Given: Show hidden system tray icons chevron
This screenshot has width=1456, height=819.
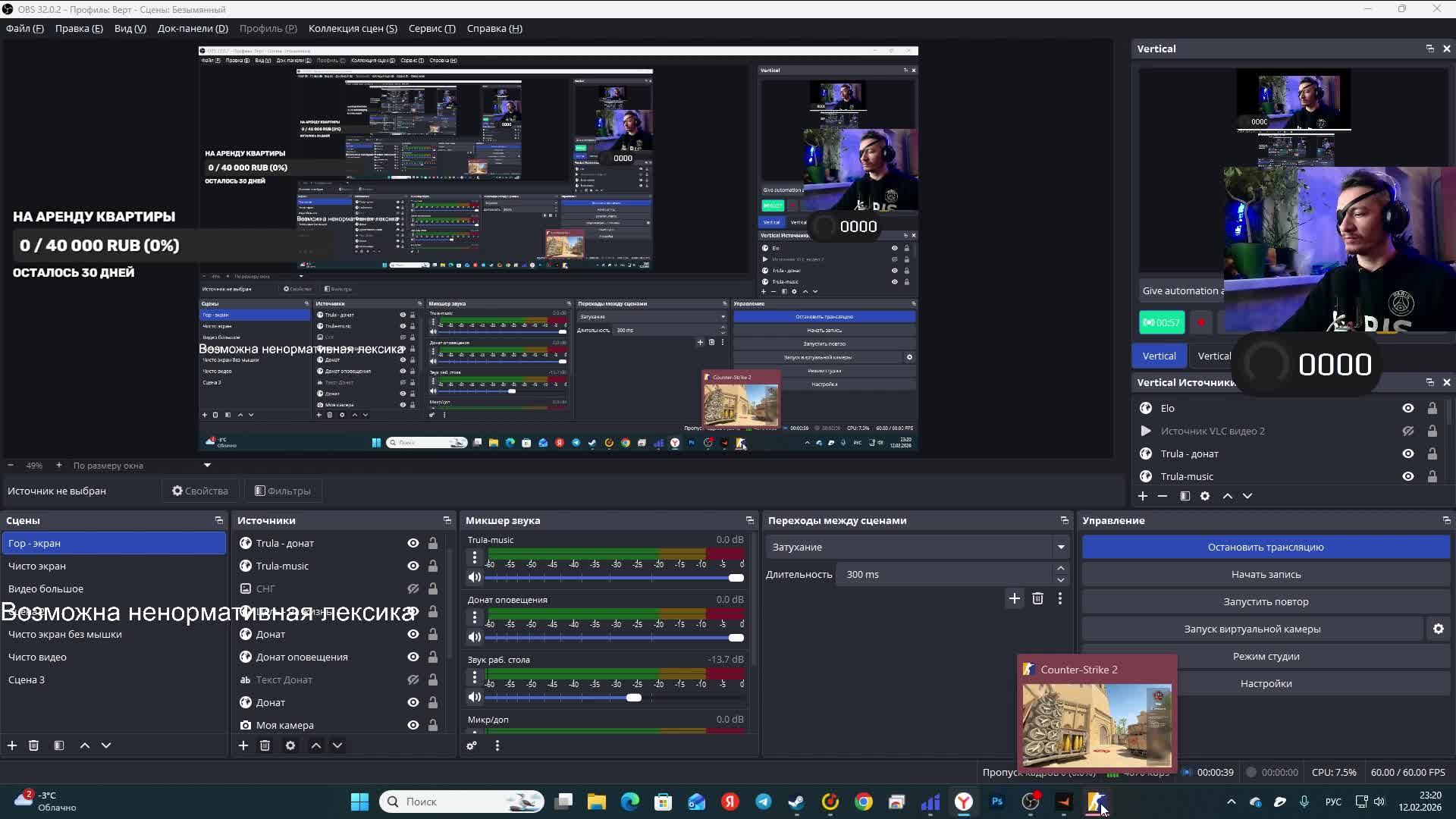Looking at the screenshot, I should point(1231,802).
